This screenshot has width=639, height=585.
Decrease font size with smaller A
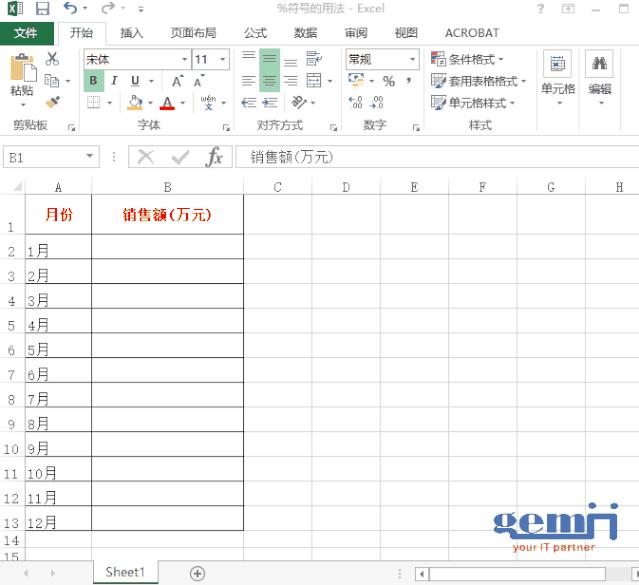click(199, 81)
